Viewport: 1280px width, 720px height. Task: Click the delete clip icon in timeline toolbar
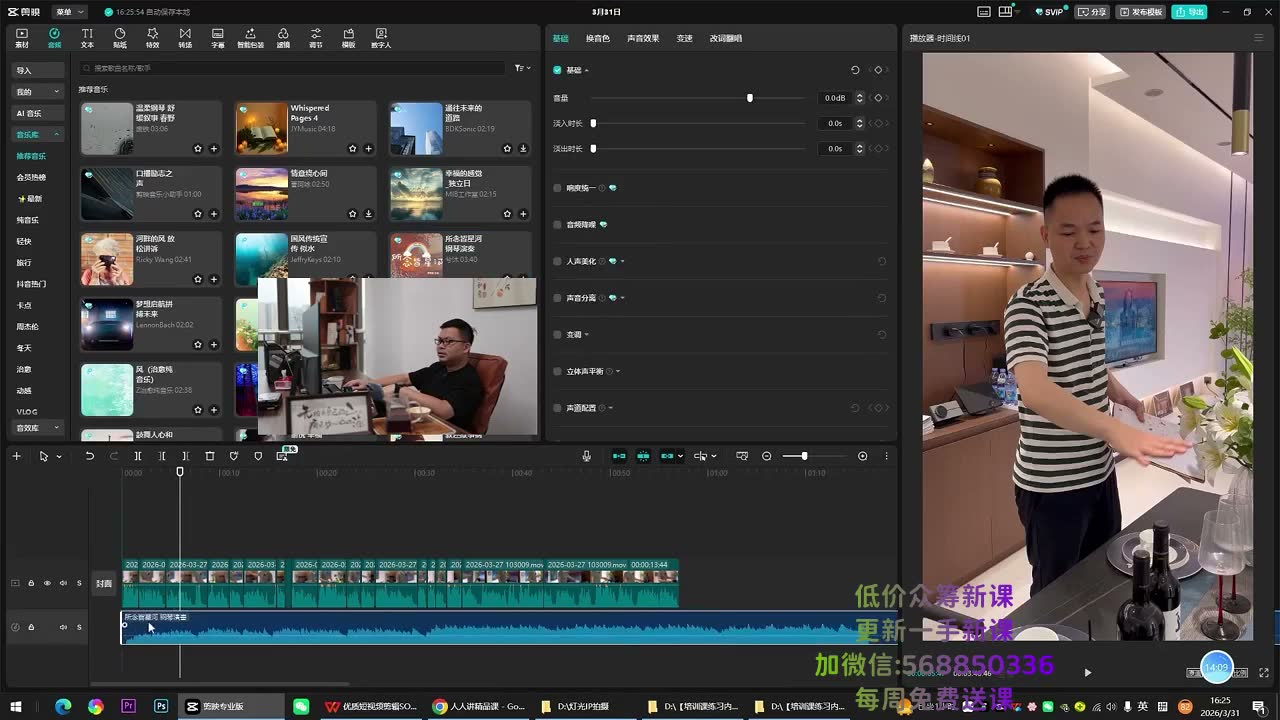point(210,456)
